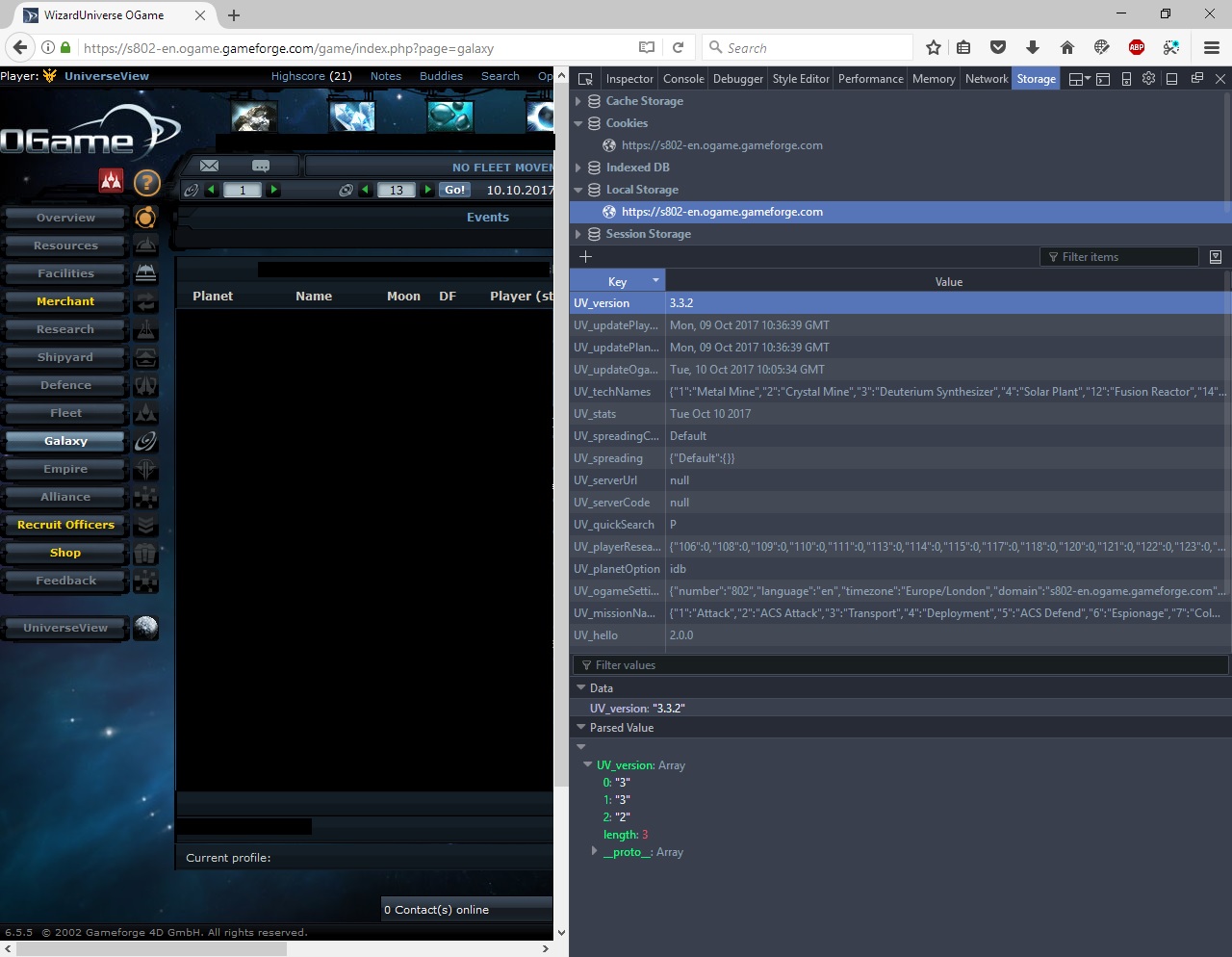Click the spiral galaxy icon beside Galaxy
1232x957 pixels.
pos(145,441)
